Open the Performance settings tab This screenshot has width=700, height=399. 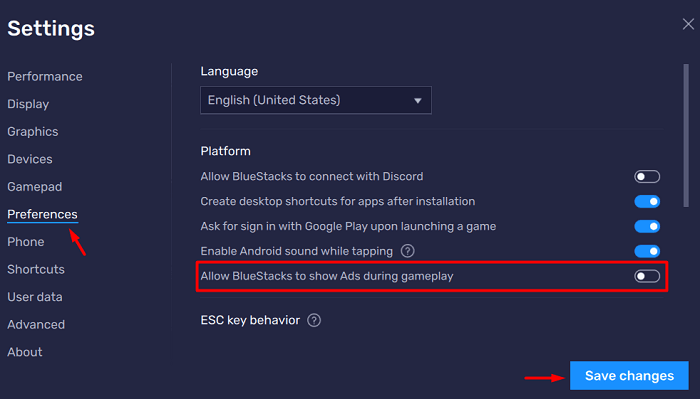point(45,76)
